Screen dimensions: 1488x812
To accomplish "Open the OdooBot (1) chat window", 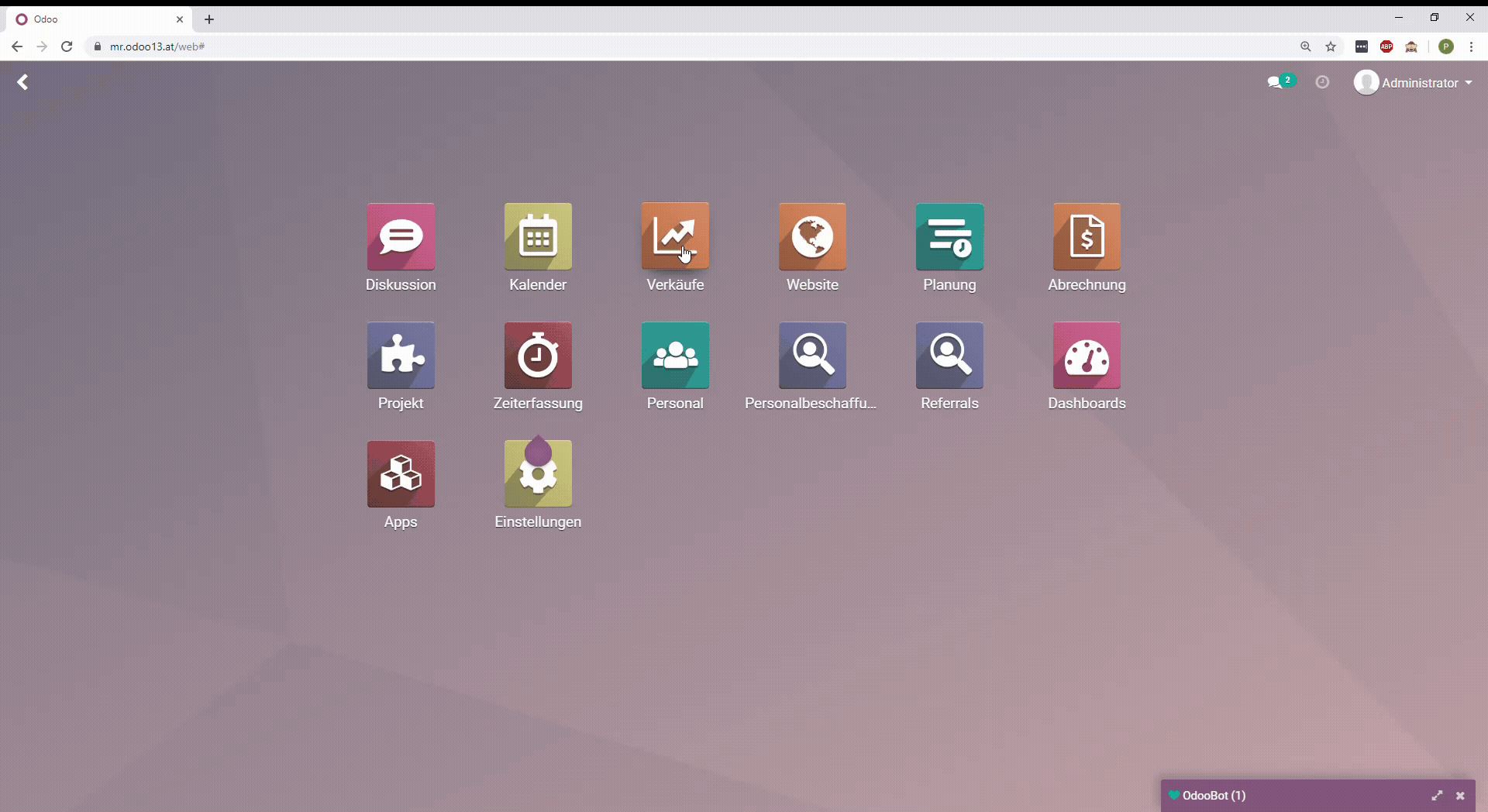I will pyautogui.click(x=1214, y=796).
